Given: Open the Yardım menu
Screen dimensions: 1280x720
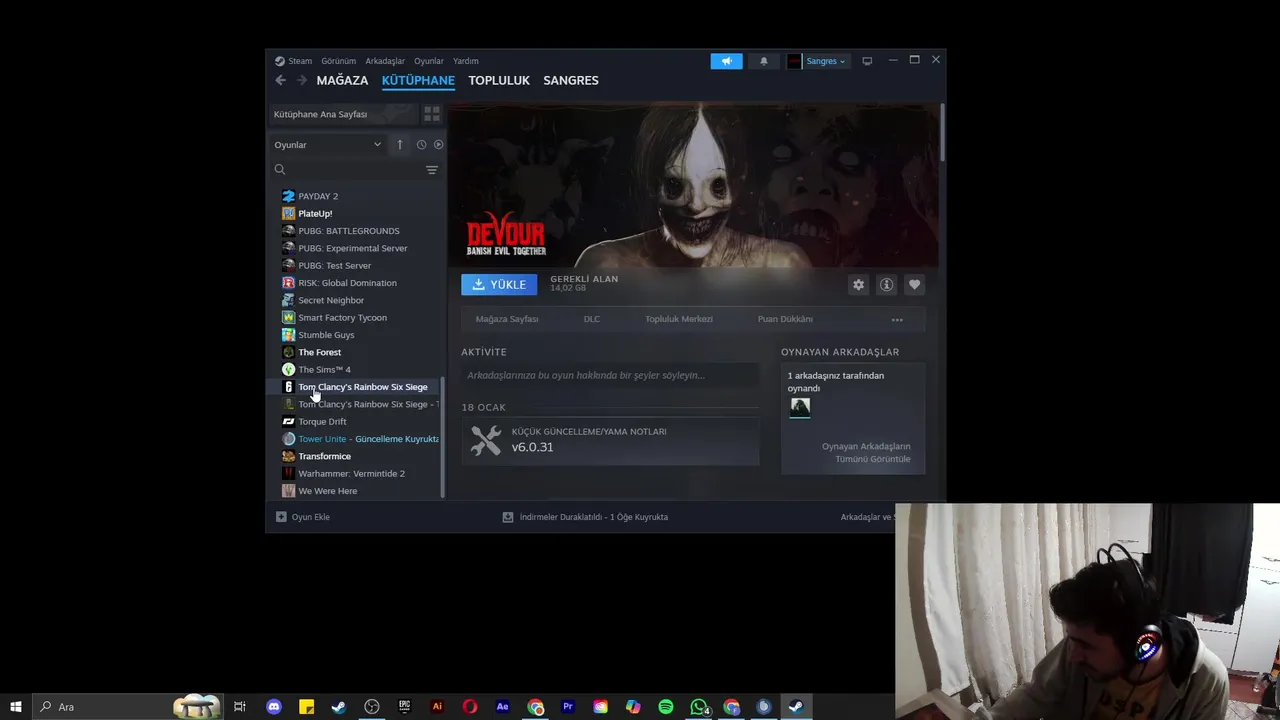Looking at the screenshot, I should pos(466,61).
